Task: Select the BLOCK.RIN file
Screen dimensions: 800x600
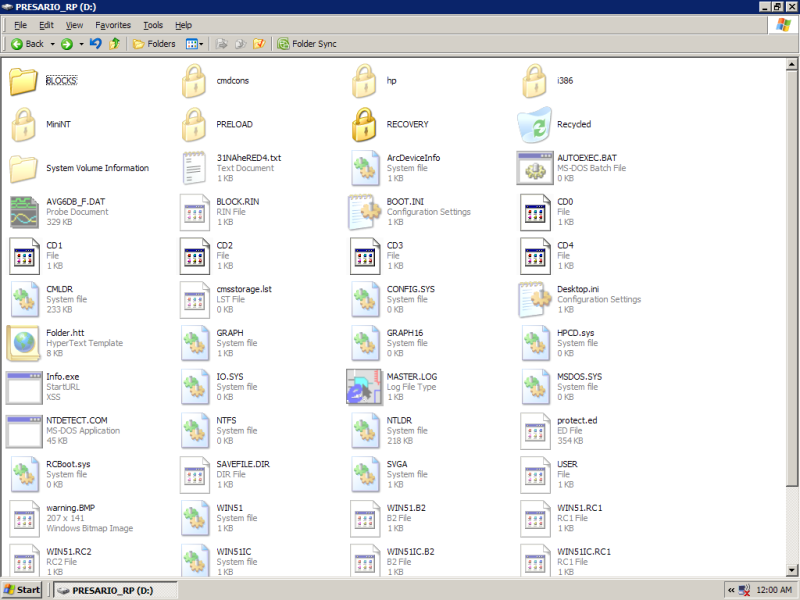Action: point(194,212)
